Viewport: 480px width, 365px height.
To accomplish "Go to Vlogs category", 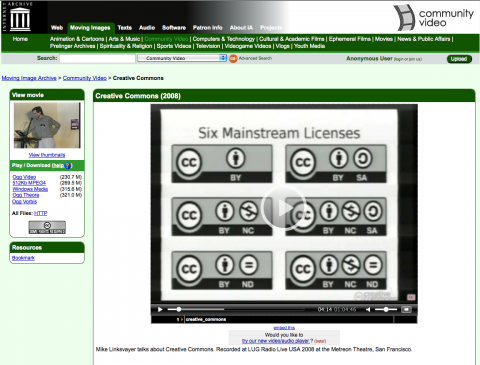I will click(282, 46).
